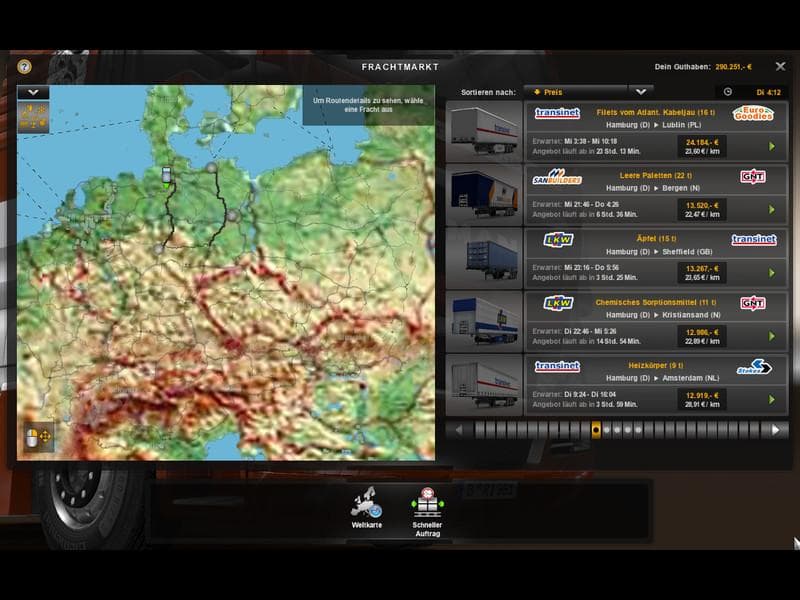
Task: Click LKW logo on Sheffield job
Action: [559, 239]
